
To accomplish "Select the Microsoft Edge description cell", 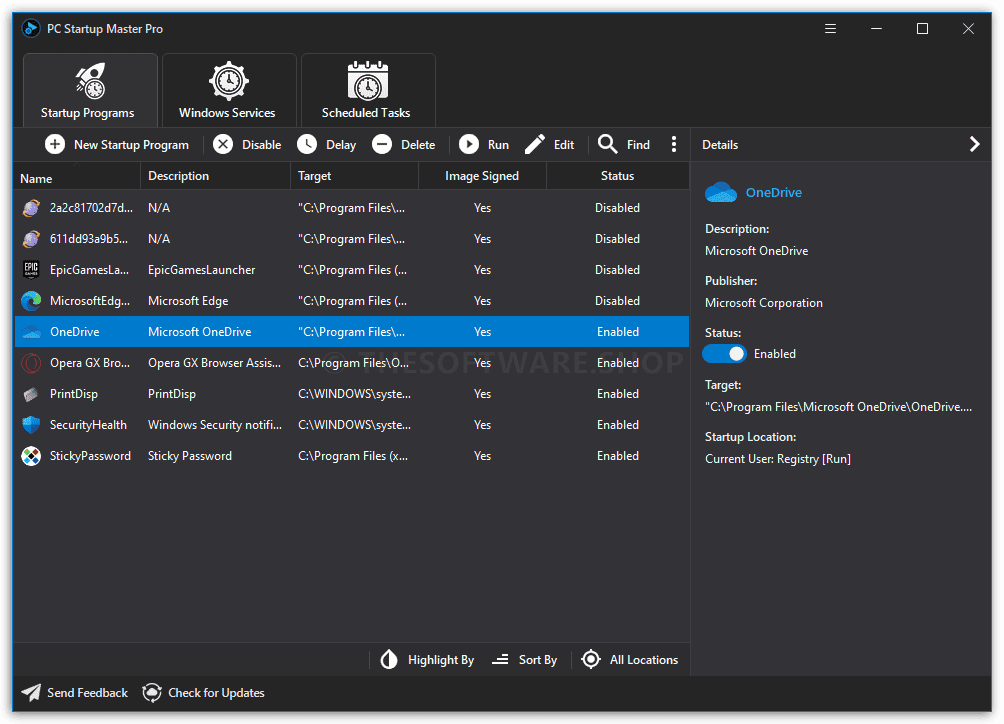I will pyautogui.click(x=188, y=301).
